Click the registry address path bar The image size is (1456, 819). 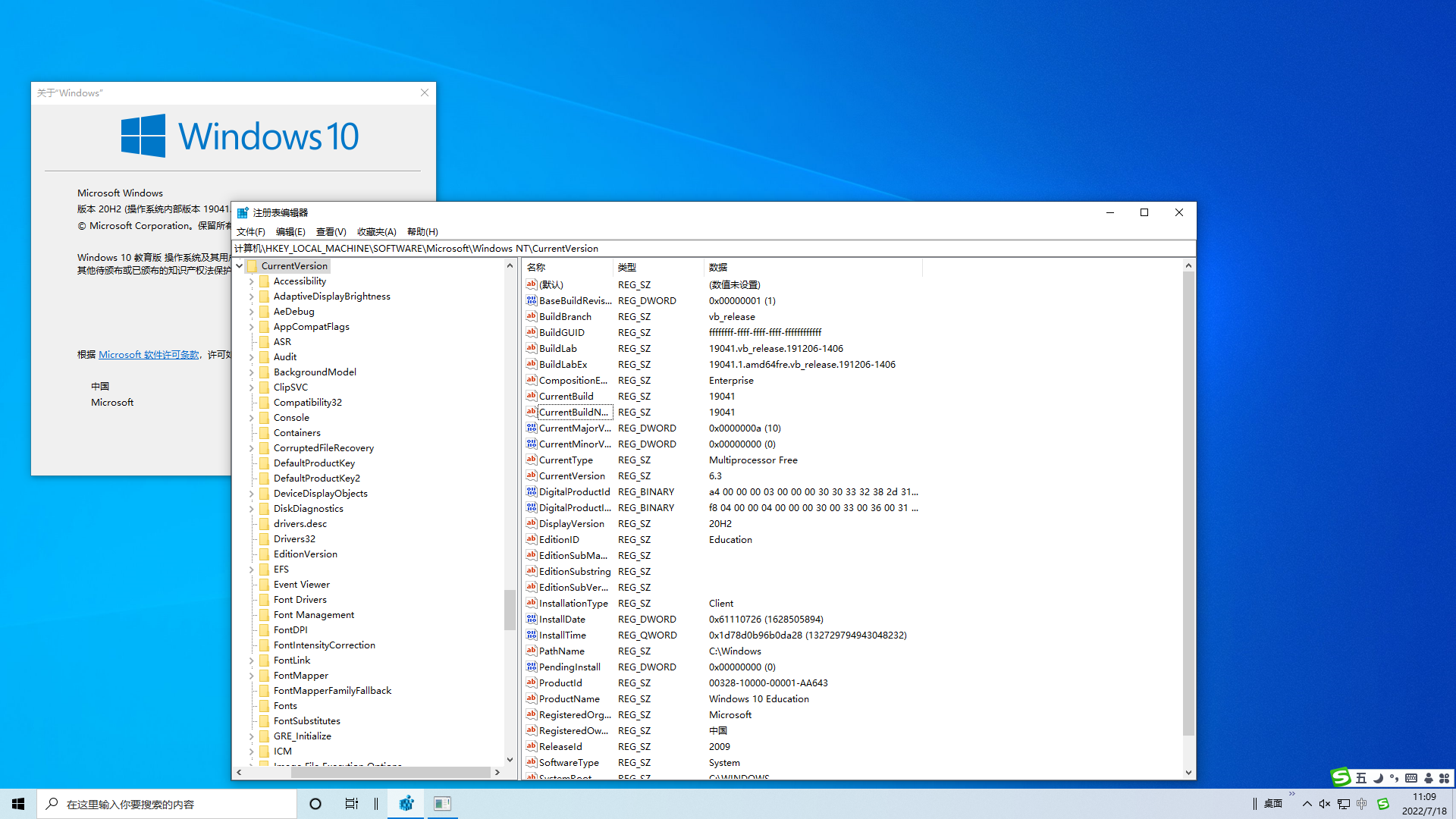tap(714, 249)
